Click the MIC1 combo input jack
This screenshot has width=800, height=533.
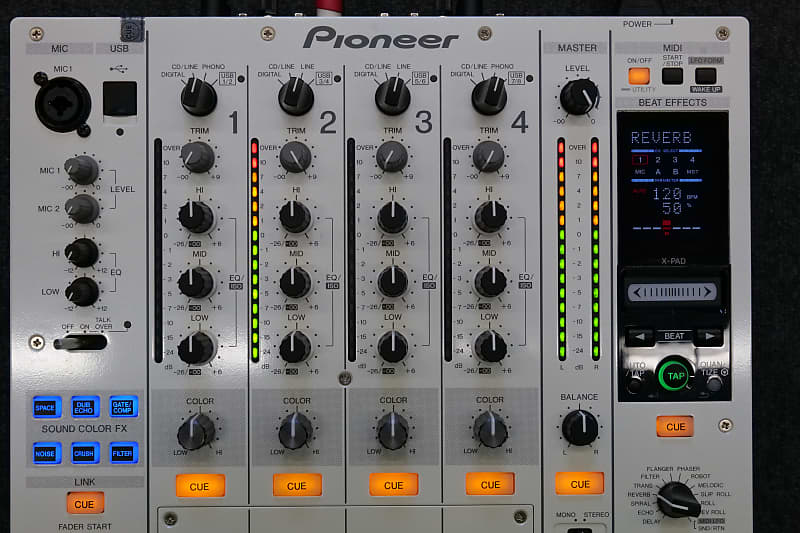63,104
